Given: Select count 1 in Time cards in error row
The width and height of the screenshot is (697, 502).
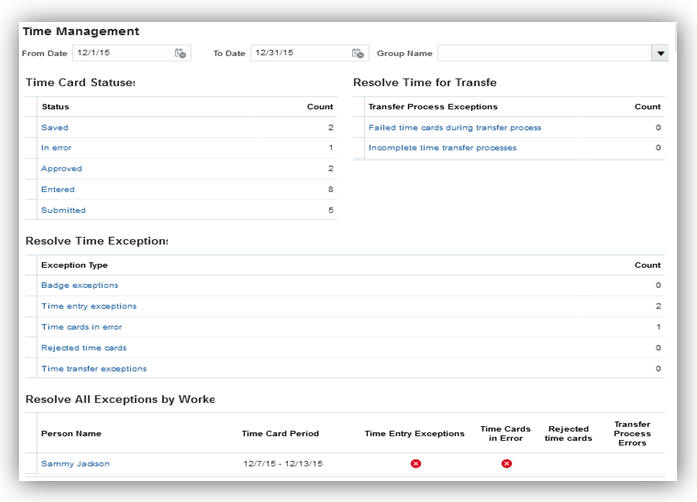Looking at the screenshot, I should point(658,327).
